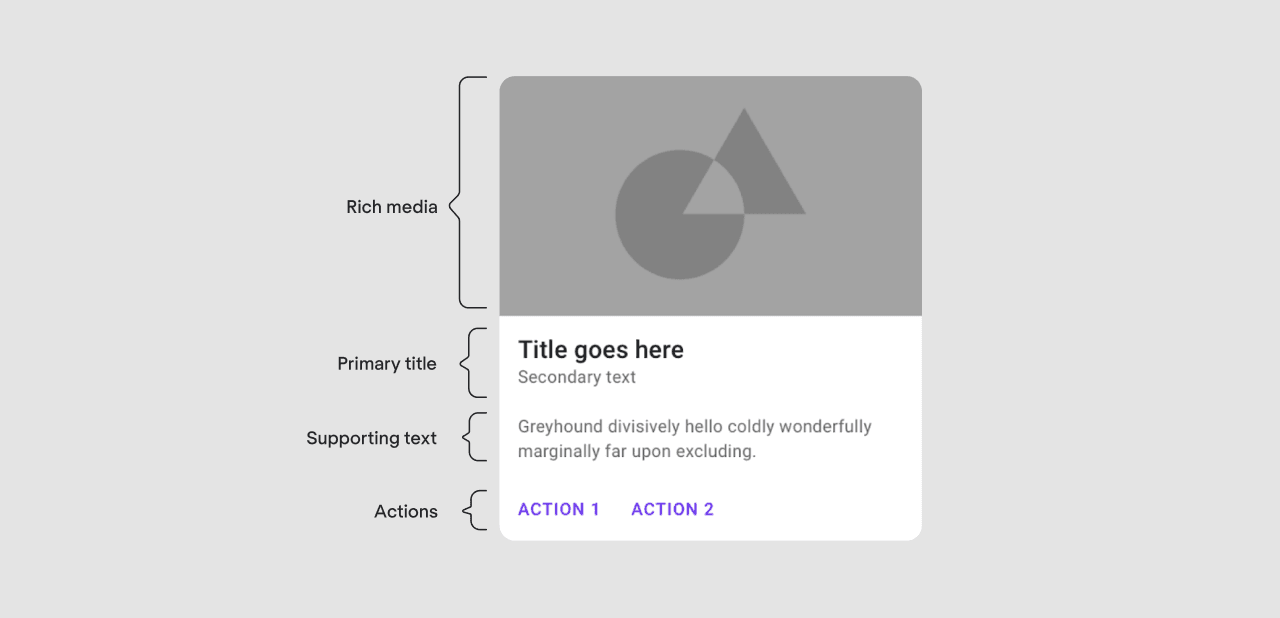Click the rounded card container
The height and width of the screenshot is (618, 1280).
(710, 307)
